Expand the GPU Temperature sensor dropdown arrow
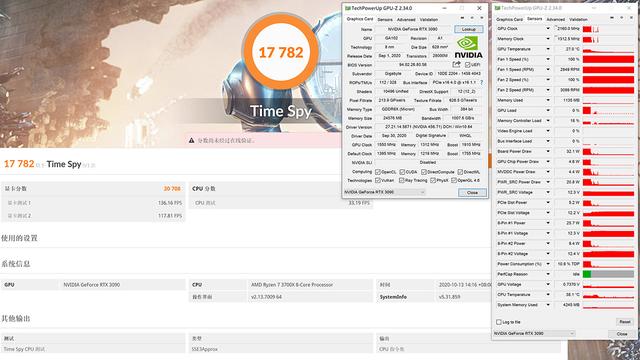The width and height of the screenshot is (640, 360). pos(548,49)
